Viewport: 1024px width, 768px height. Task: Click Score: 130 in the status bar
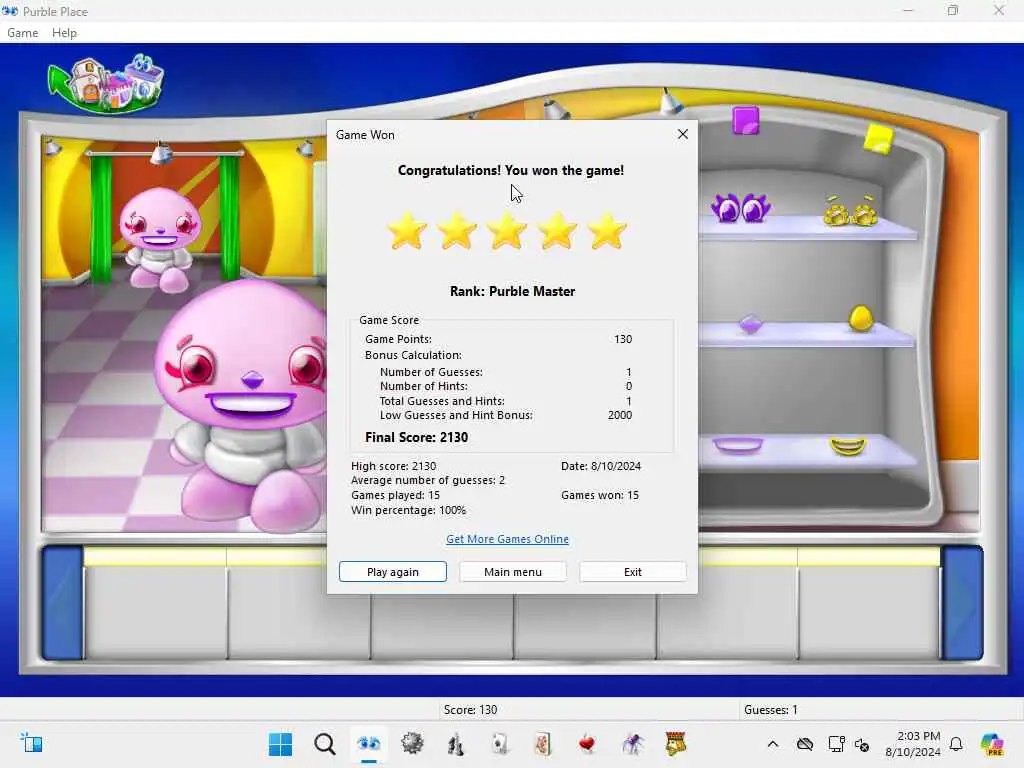pos(470,709)
